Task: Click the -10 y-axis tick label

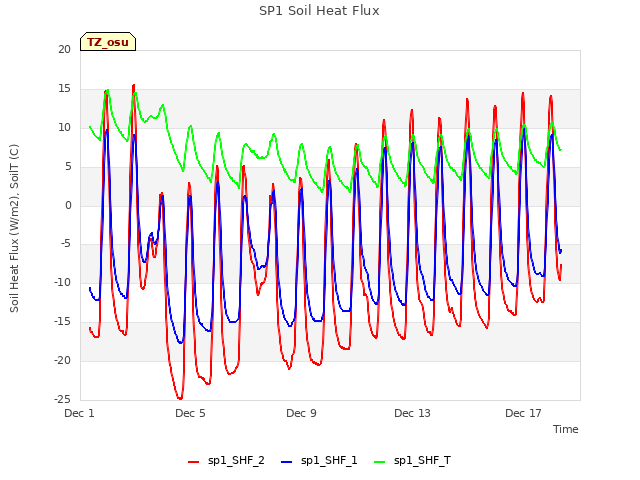Action: click(63, 282)
